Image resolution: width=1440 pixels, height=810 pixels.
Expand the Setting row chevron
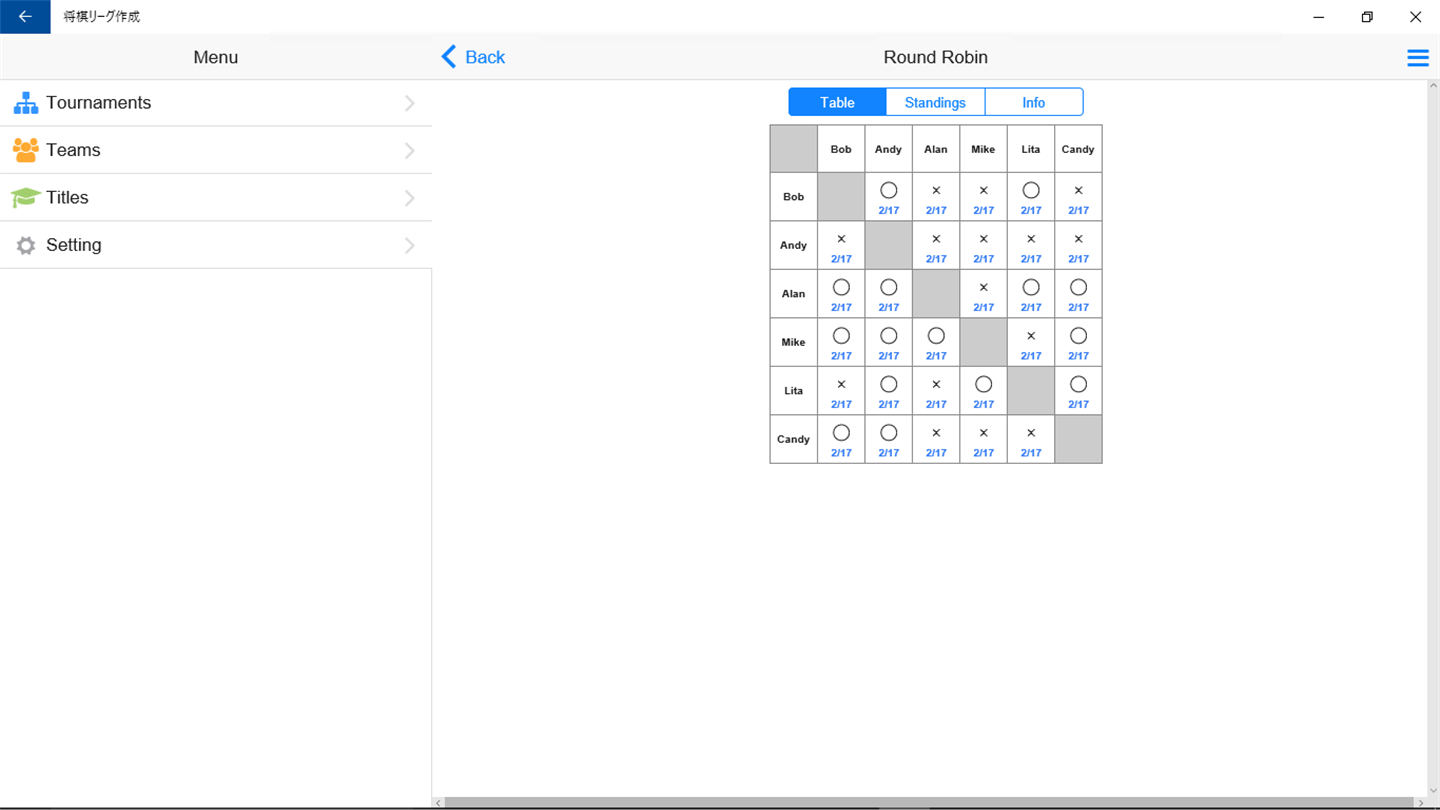click(410, 245)
